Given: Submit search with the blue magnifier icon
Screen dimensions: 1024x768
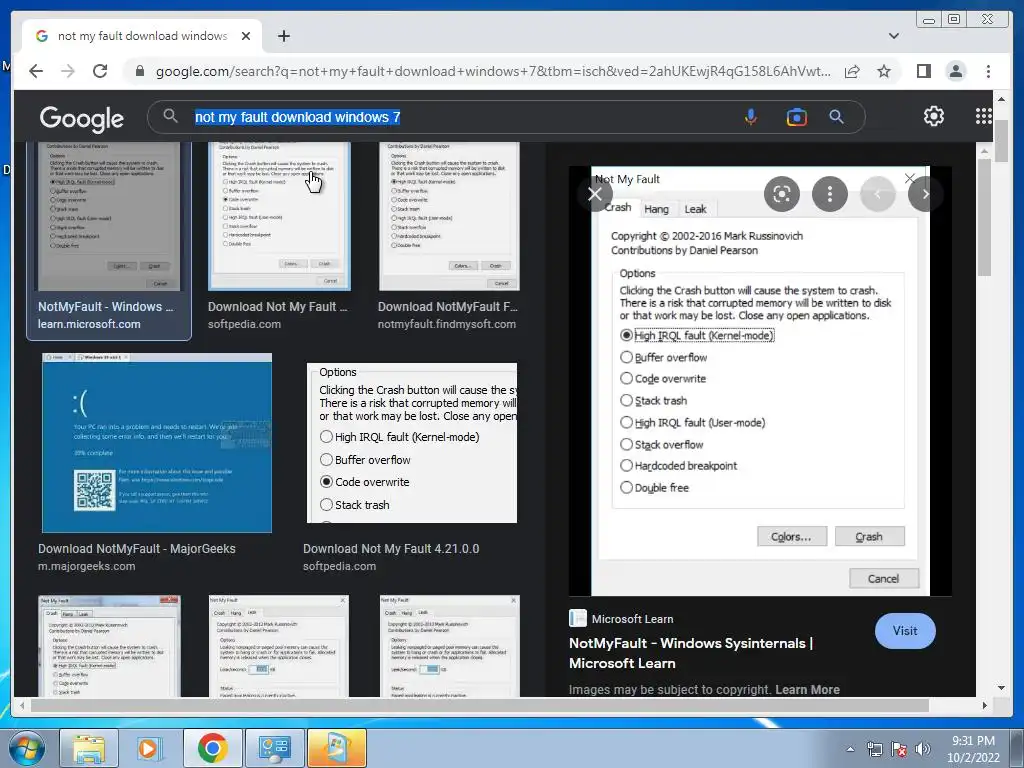Looking at the screenshot, I should tap(837, 117).
